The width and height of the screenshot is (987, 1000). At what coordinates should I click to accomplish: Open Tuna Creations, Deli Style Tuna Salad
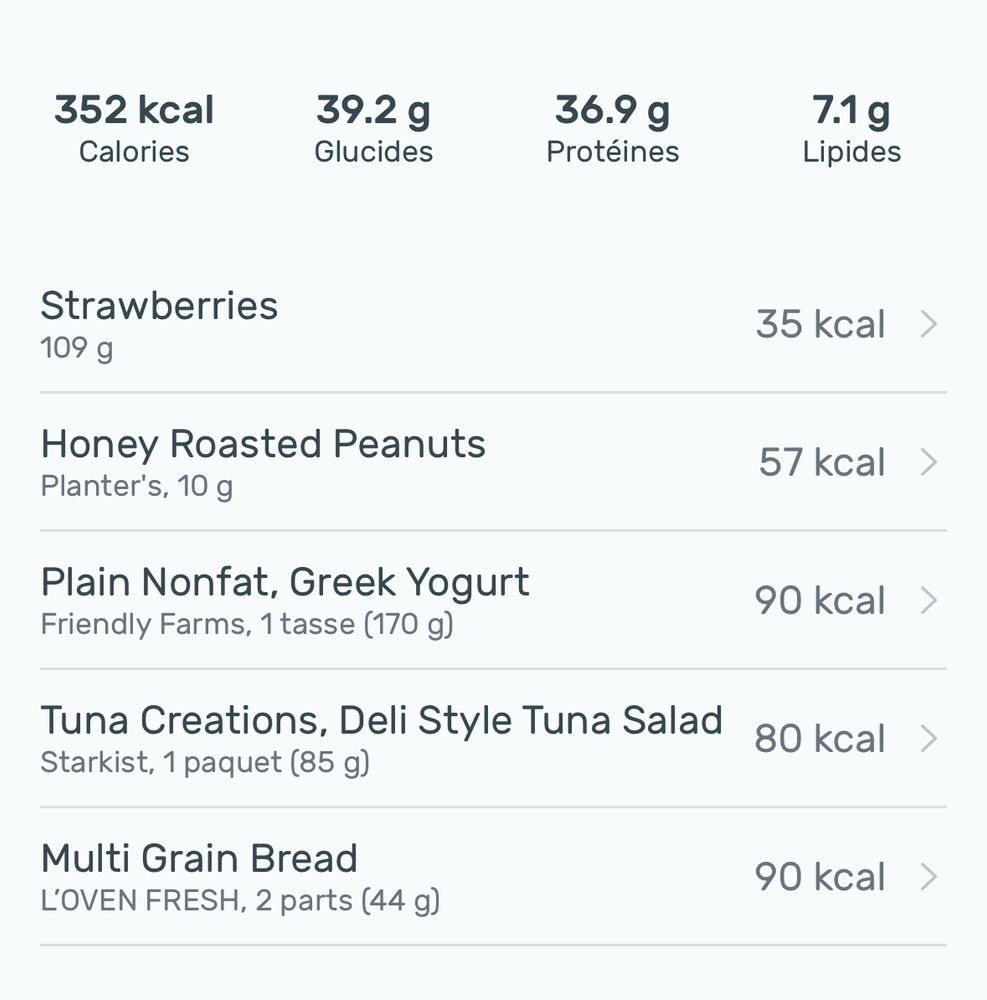tap(381, 720)
